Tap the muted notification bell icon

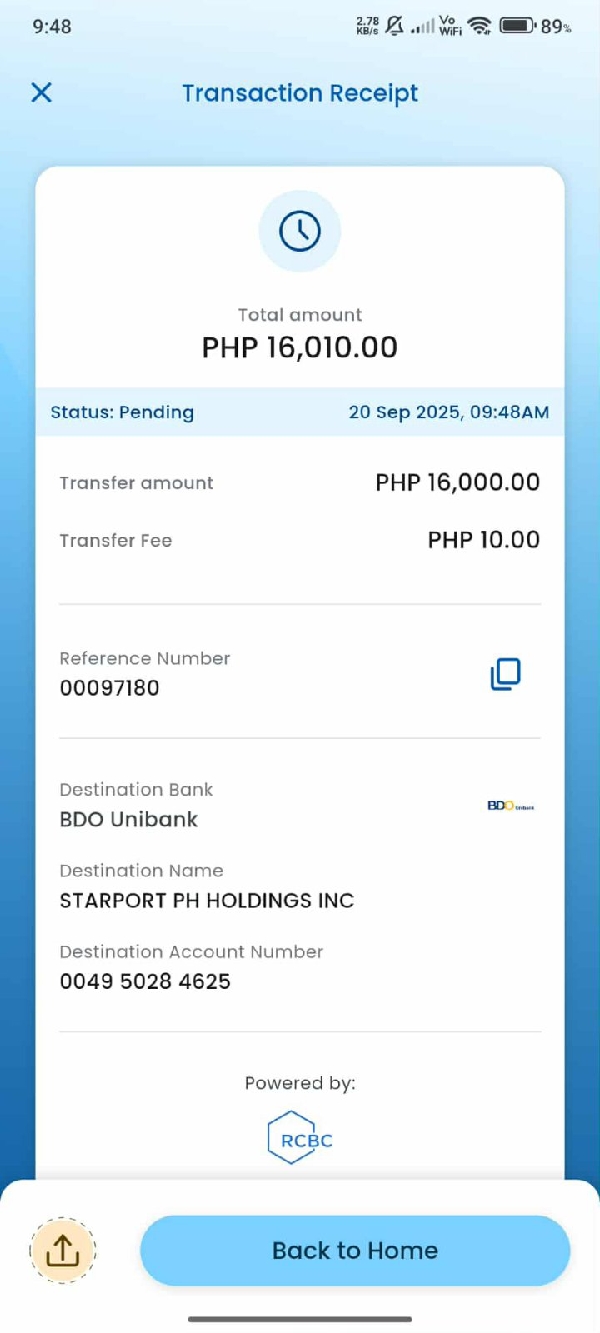394,26
